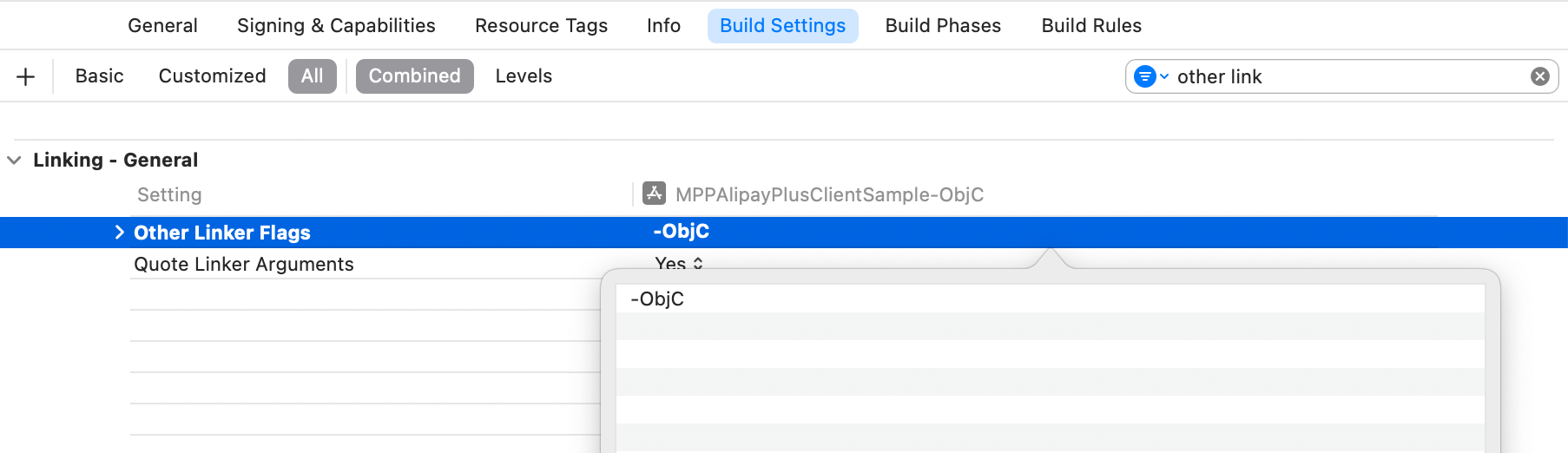Show Basic build settings
The width and height of the screenshot is (1568, 453).
(99, 76)
